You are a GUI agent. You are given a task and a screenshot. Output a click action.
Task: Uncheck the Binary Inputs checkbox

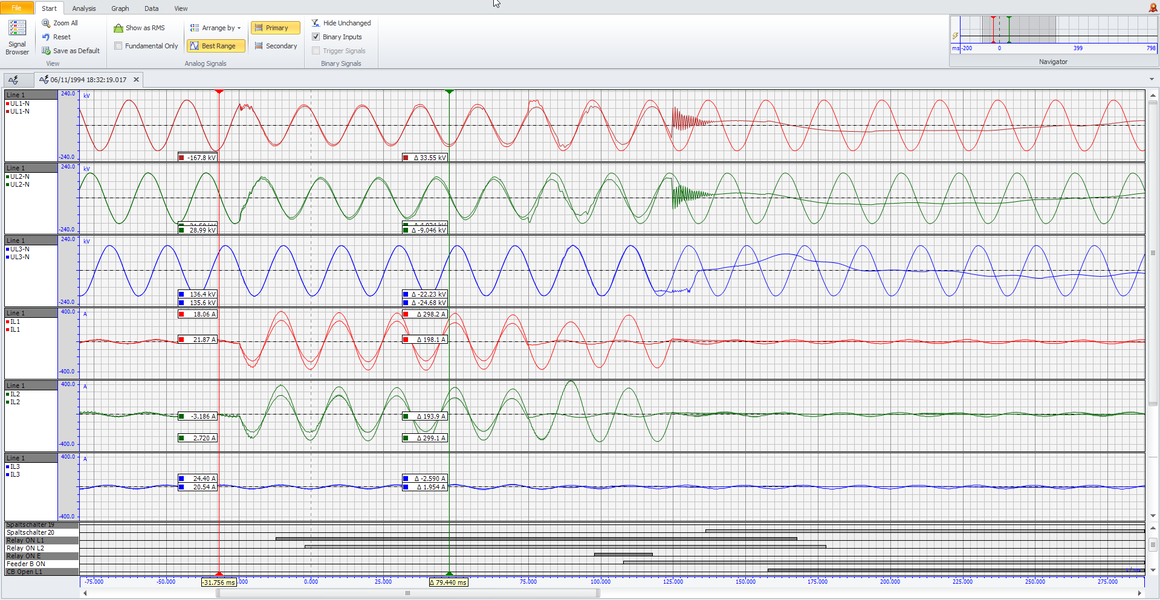pos(316,36)
